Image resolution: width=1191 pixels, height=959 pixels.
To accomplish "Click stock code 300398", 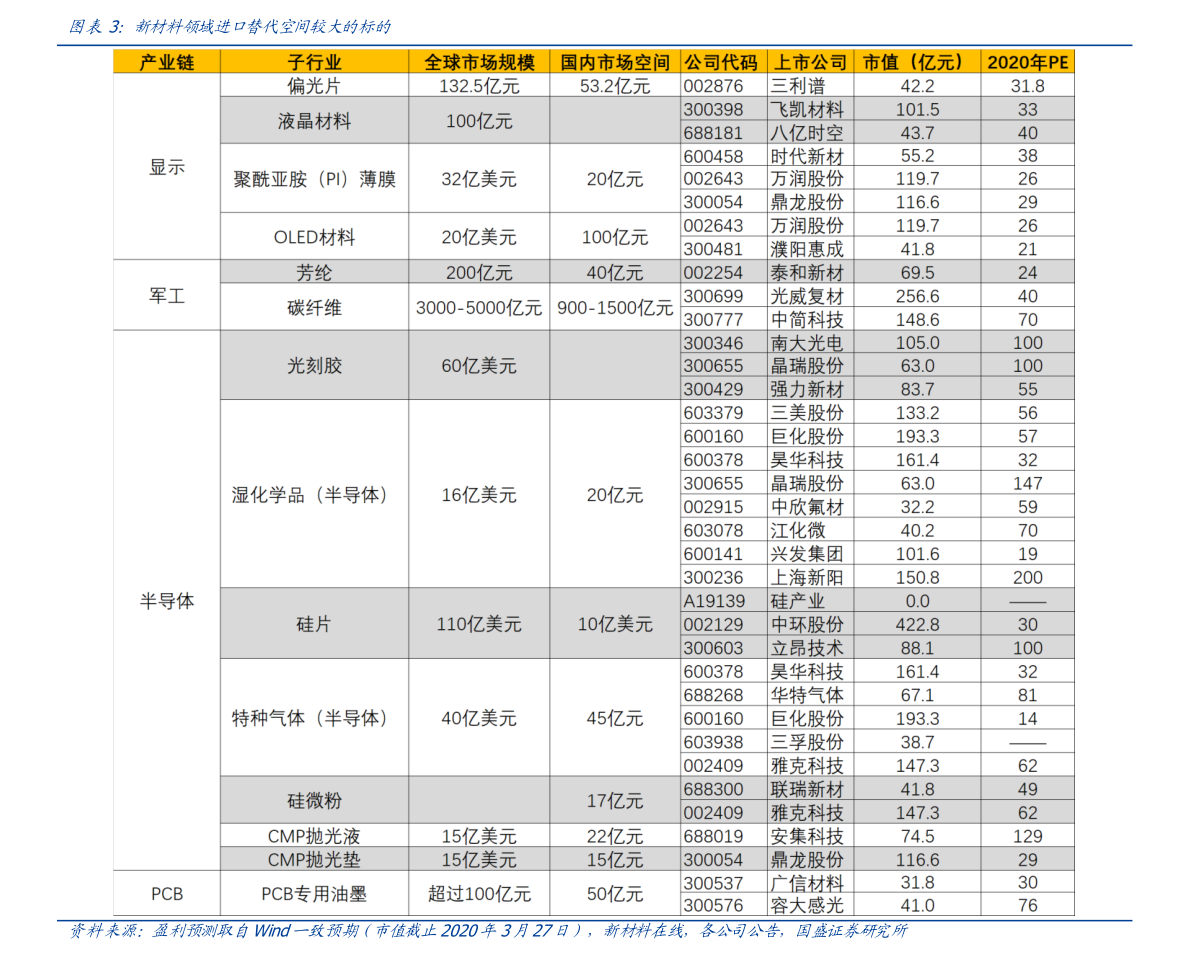I will [713, 109].
